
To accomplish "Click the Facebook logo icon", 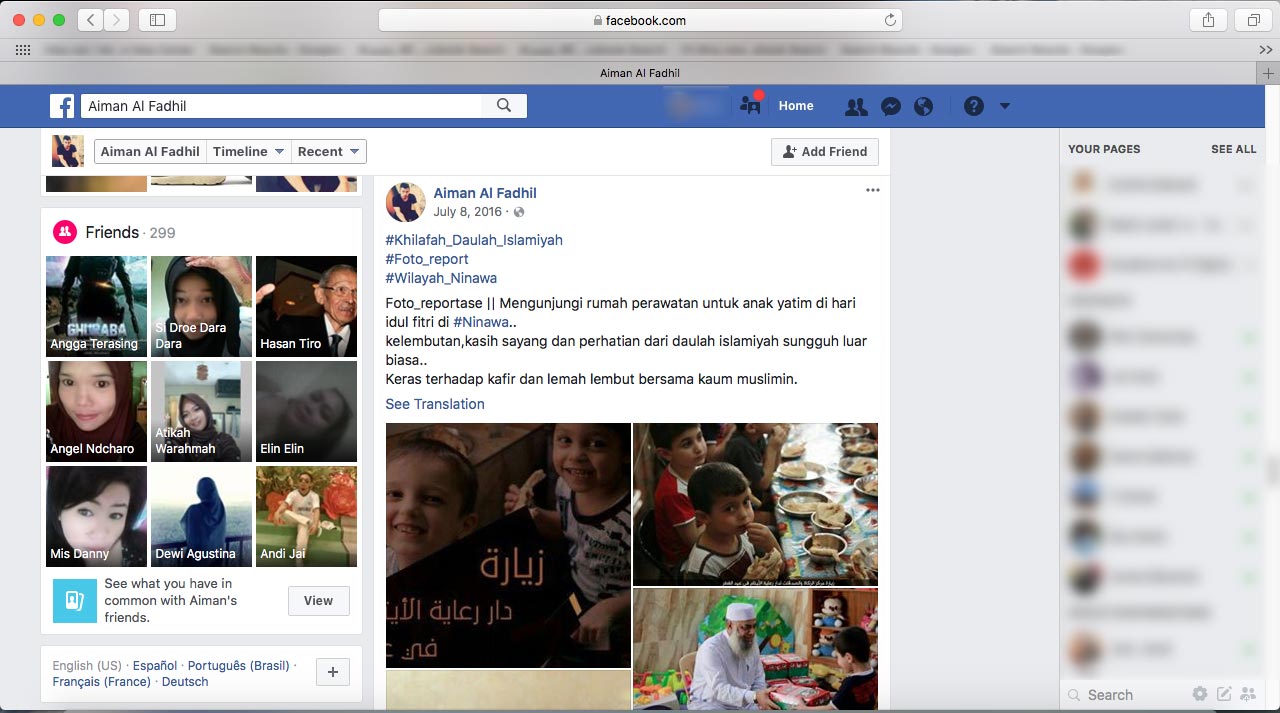I will (x=62, y=106).
